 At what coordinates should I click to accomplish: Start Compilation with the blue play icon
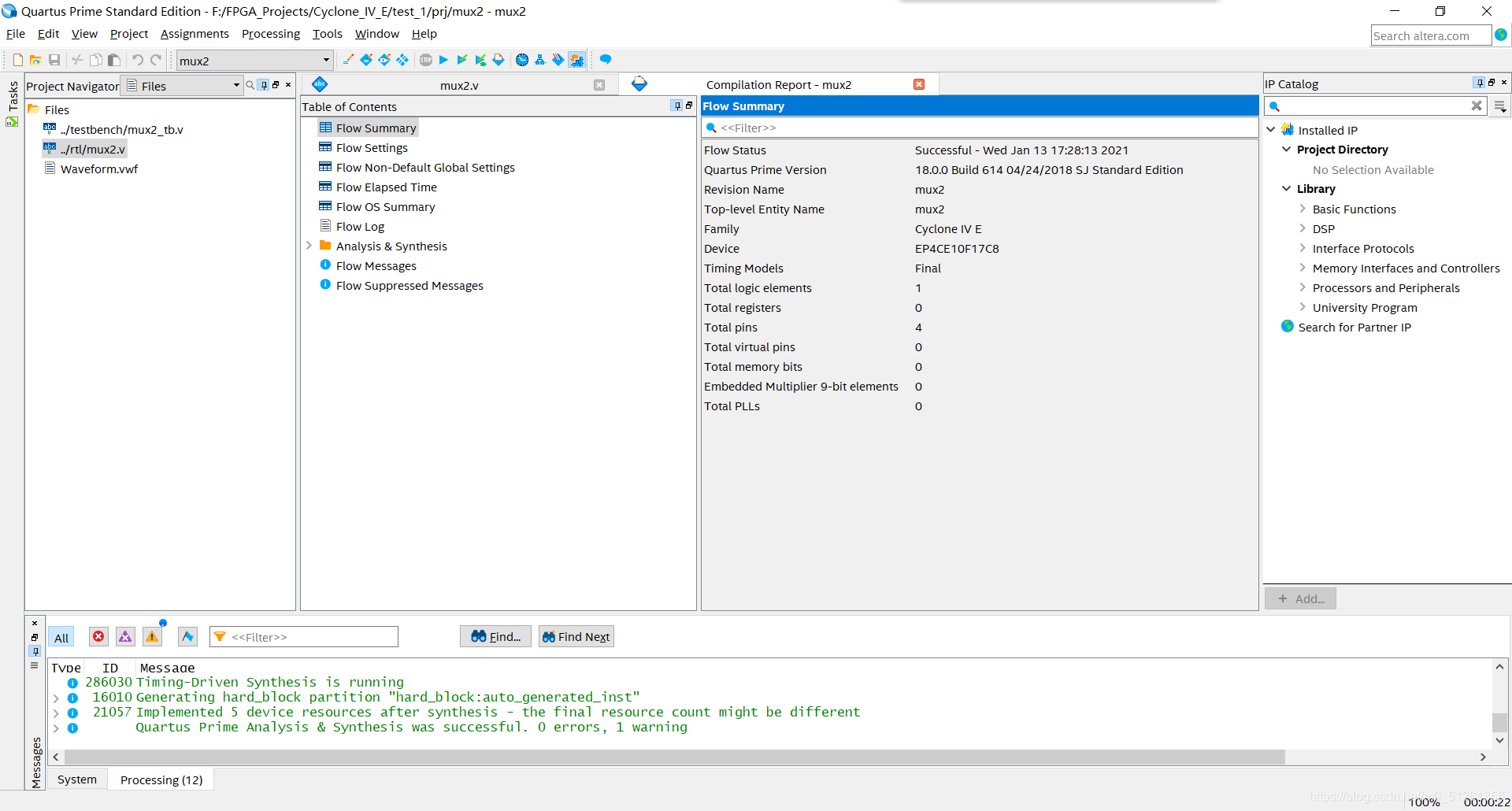click(443, 60)
